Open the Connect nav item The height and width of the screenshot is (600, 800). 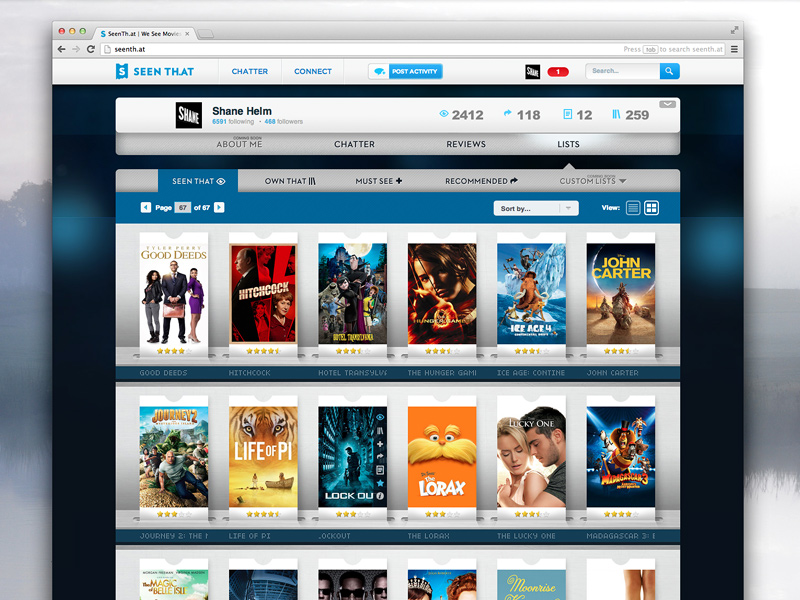(x=313, y=71)
